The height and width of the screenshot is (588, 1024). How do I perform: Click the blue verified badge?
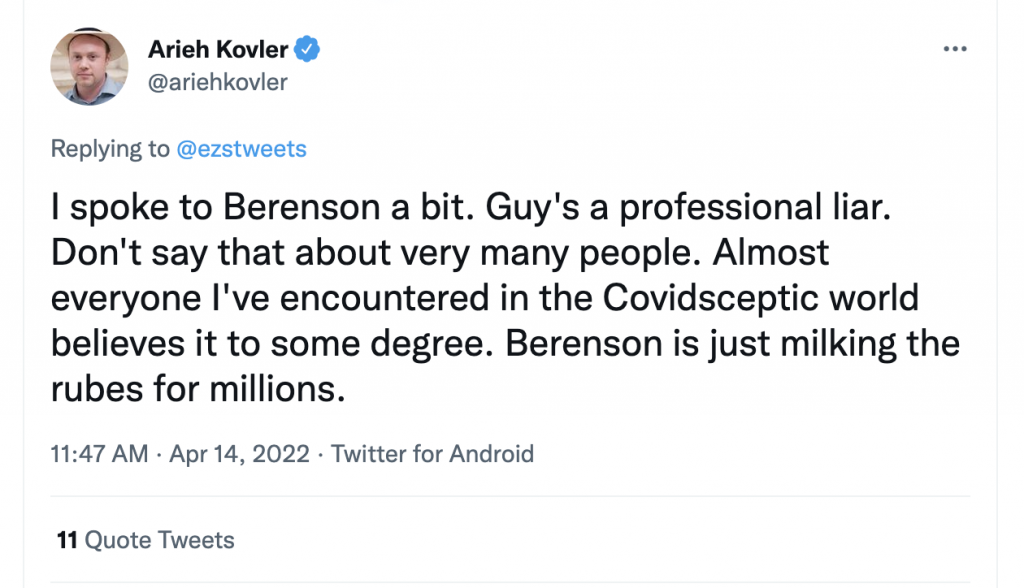[311, 48]
